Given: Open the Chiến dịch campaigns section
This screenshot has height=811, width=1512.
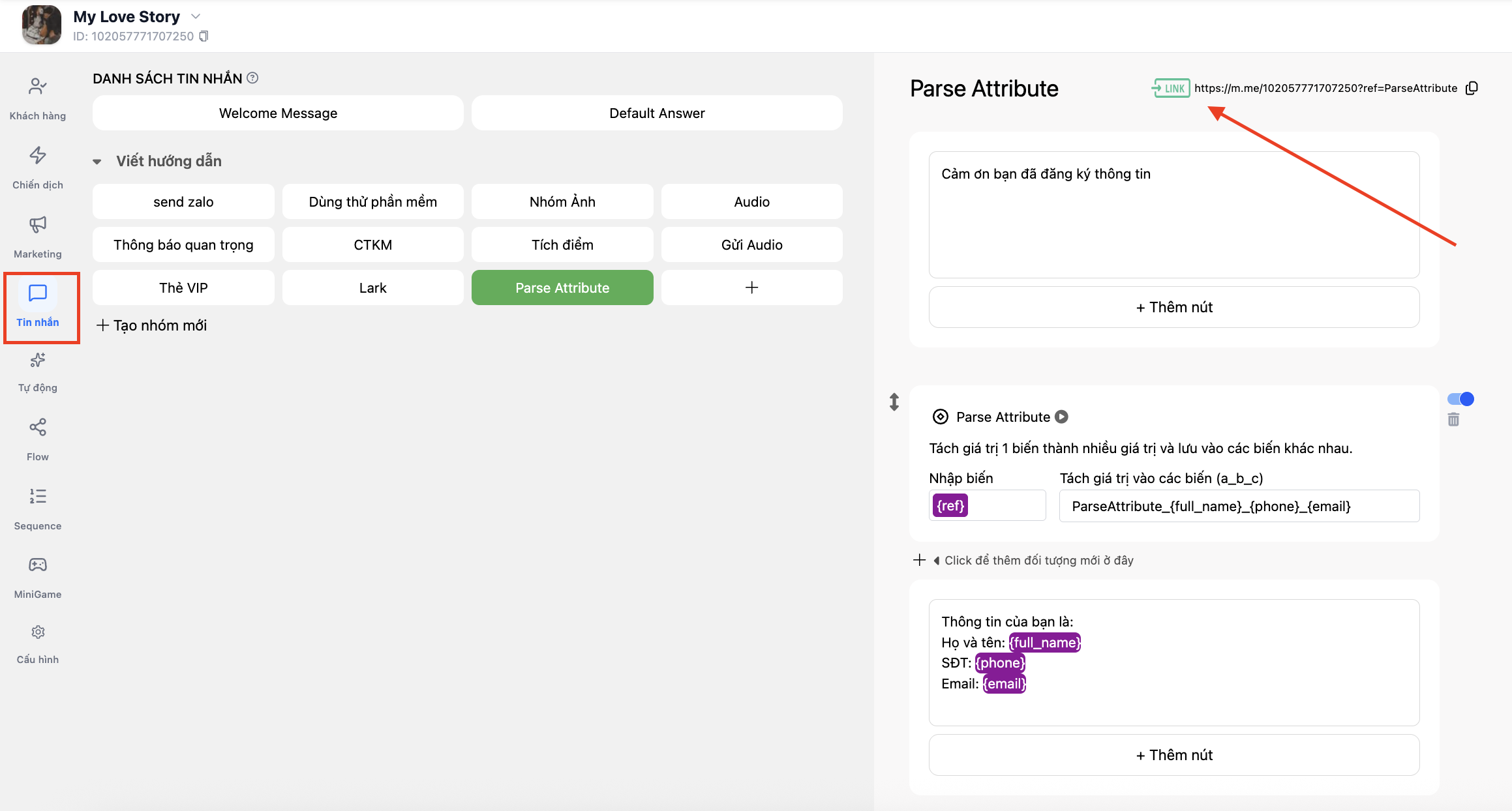Looking at the screenshot, I should (38, 168).
